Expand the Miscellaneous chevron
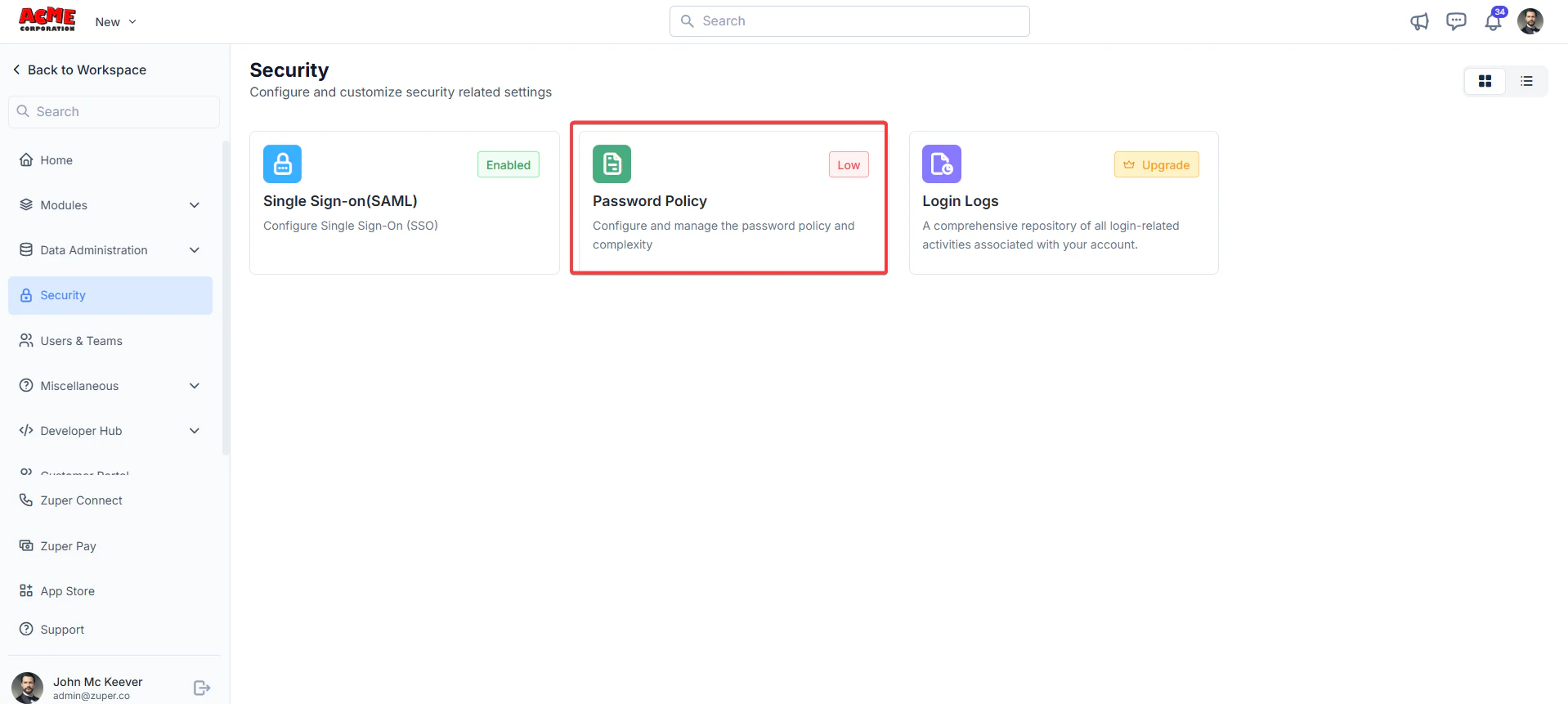The width and height of the screenshot is (1568, 704). click(x=195, y=386)
